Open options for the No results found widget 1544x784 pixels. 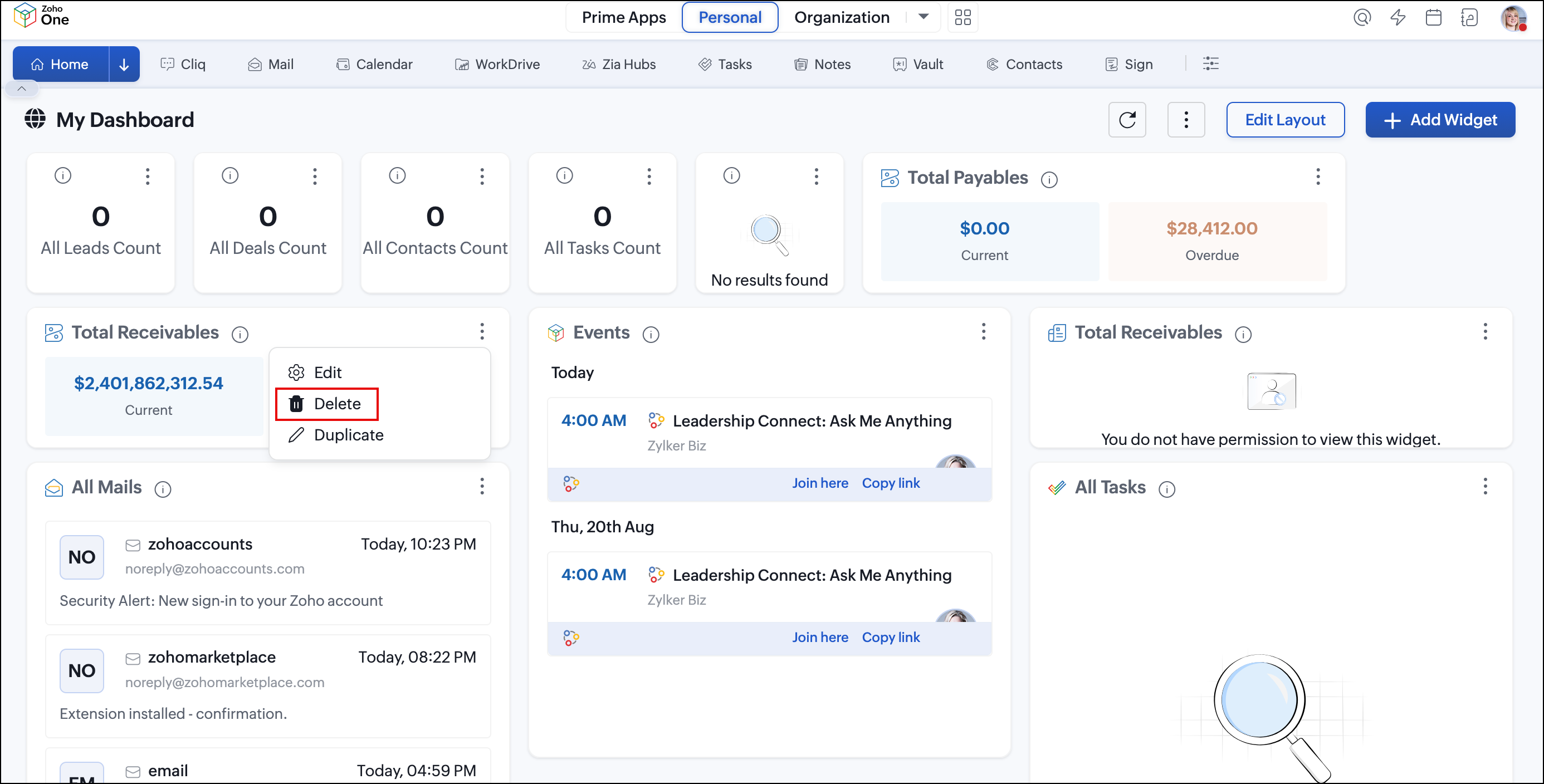click(x=817, y=176)
